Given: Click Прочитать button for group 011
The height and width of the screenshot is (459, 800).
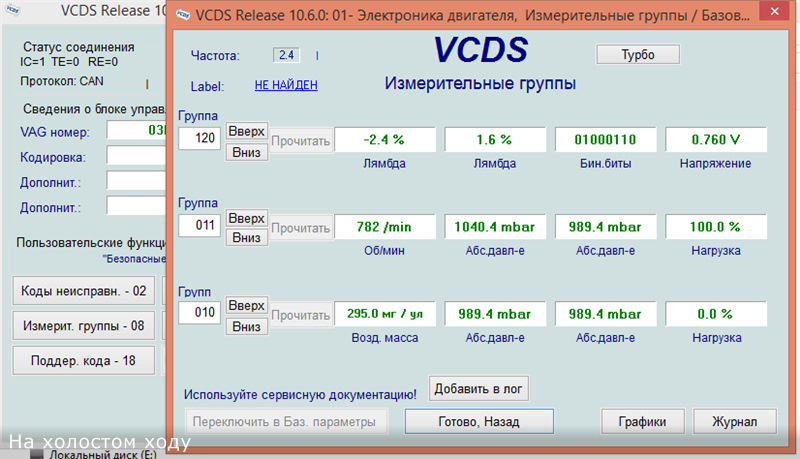Looking at the screenshot, I should pos(301,227).
